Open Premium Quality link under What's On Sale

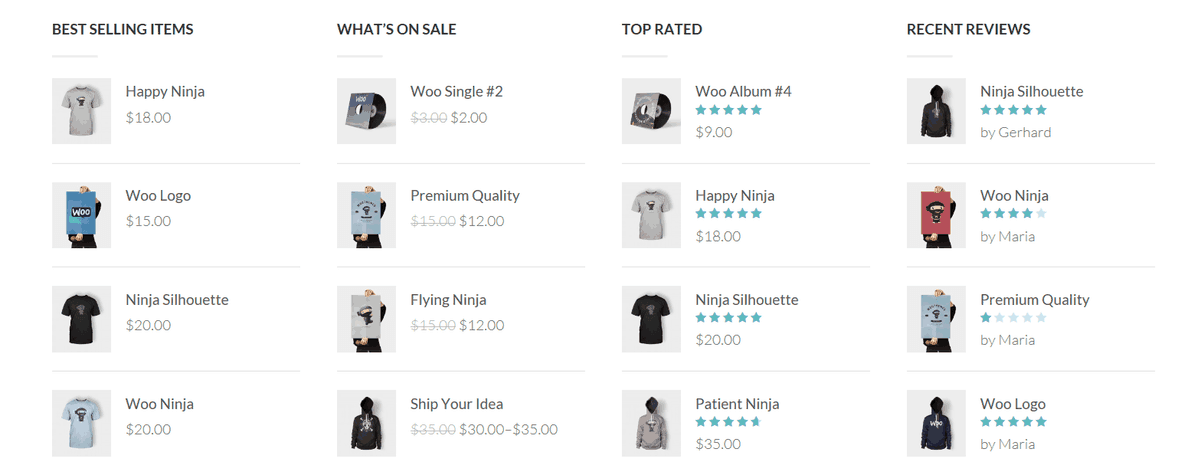tap(465, 196)
